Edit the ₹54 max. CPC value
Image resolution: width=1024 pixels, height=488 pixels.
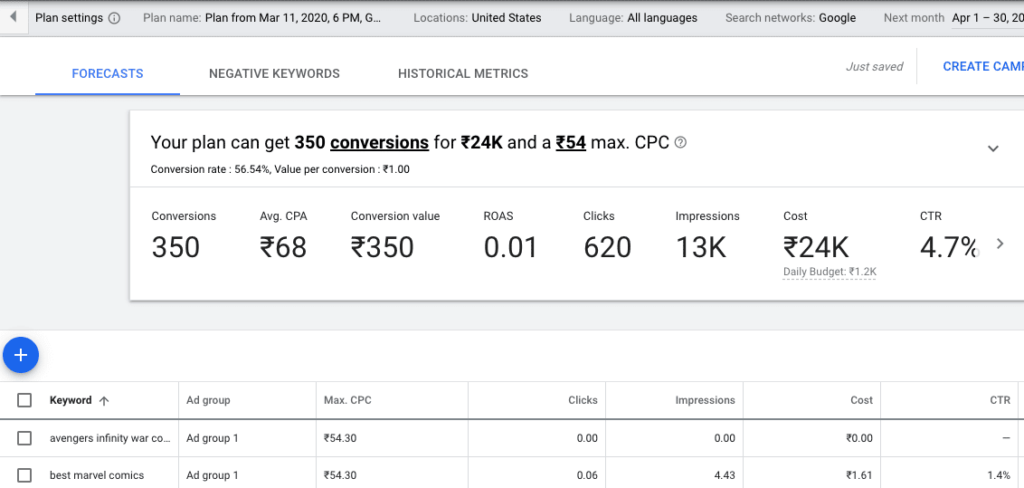(571, 142)
